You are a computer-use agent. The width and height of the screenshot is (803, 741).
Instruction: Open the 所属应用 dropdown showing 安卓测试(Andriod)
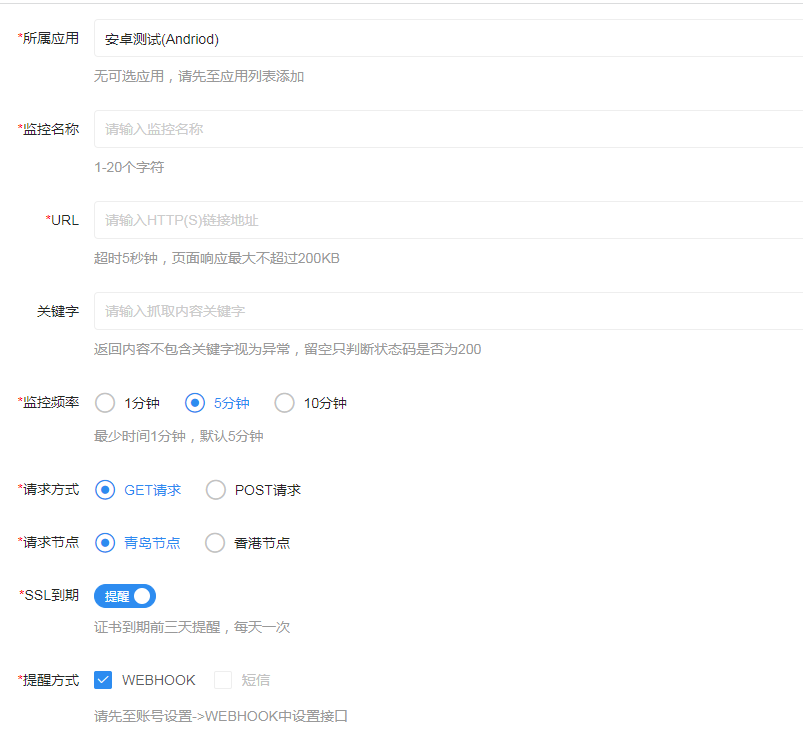point(449,38)
